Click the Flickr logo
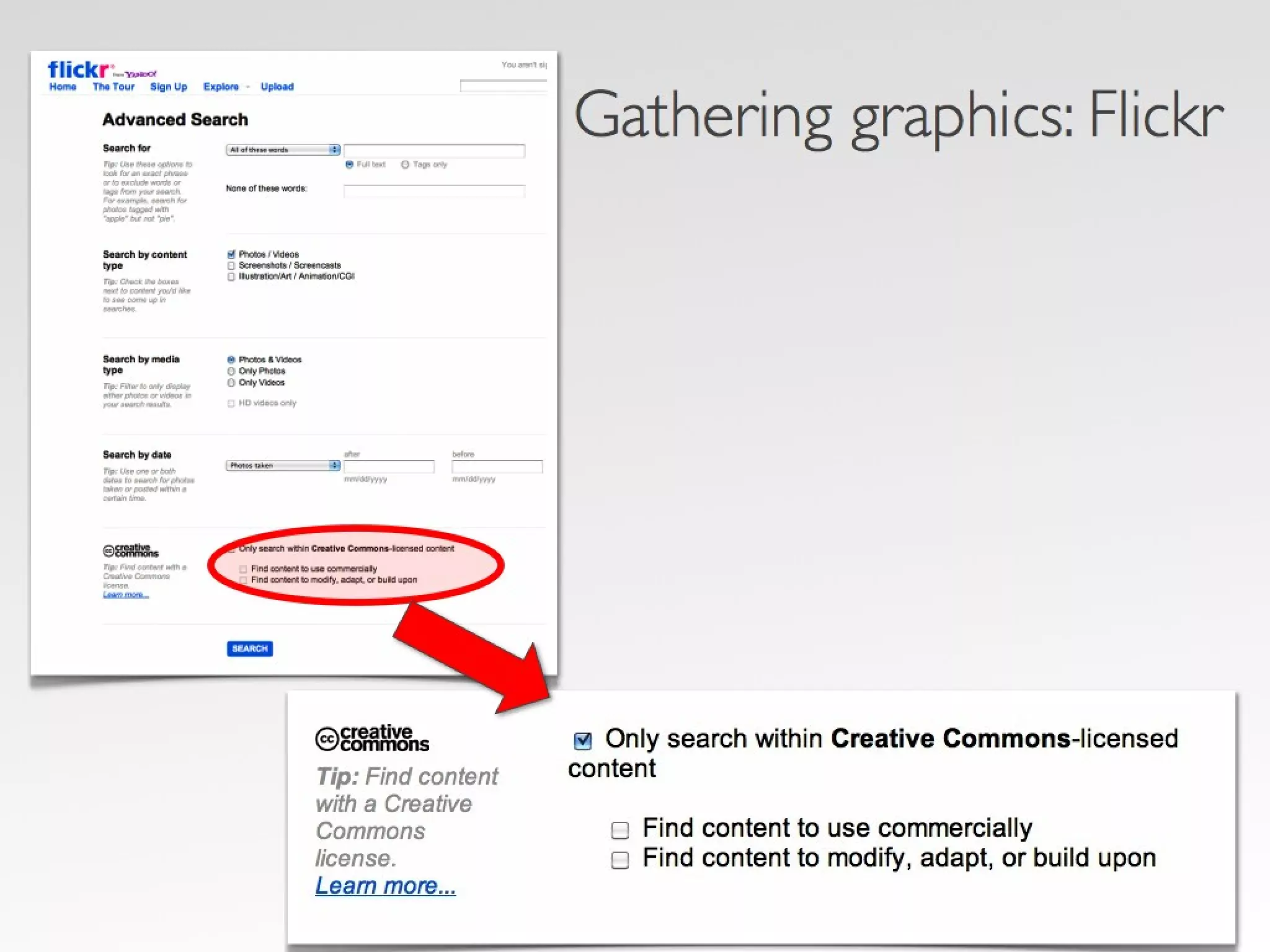Image resolution: width=1270 pixels, height=952 pixels. [x=81, y=69]
